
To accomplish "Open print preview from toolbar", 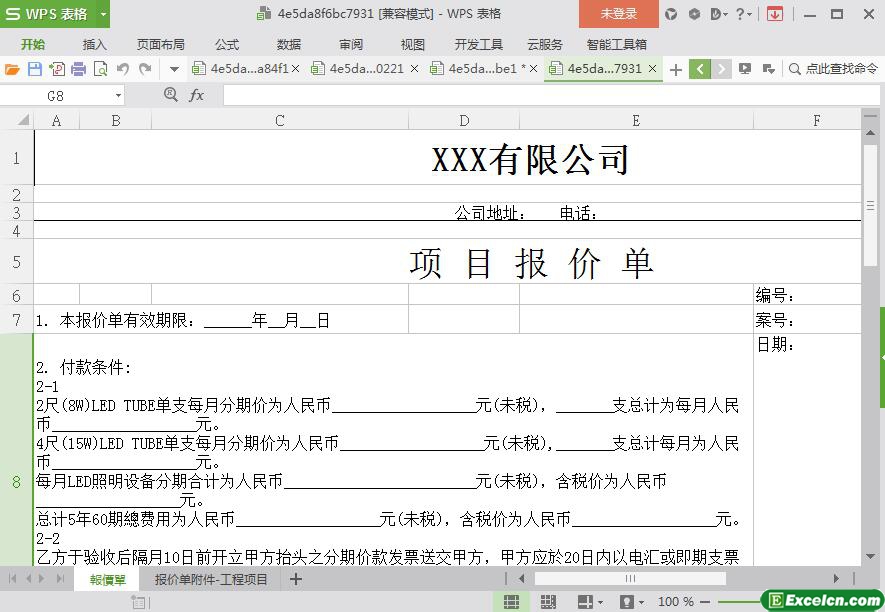I will tap(100, 69).
